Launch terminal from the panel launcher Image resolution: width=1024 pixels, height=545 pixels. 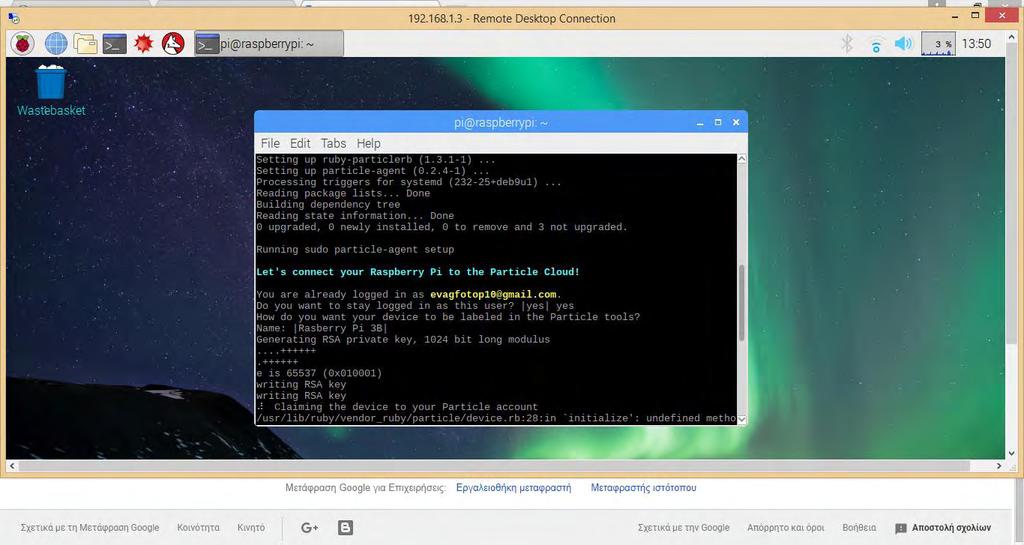[114, 44]
